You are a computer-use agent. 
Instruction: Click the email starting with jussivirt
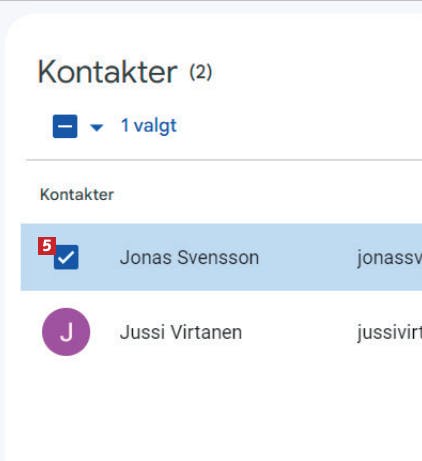[x=389, y=332]
